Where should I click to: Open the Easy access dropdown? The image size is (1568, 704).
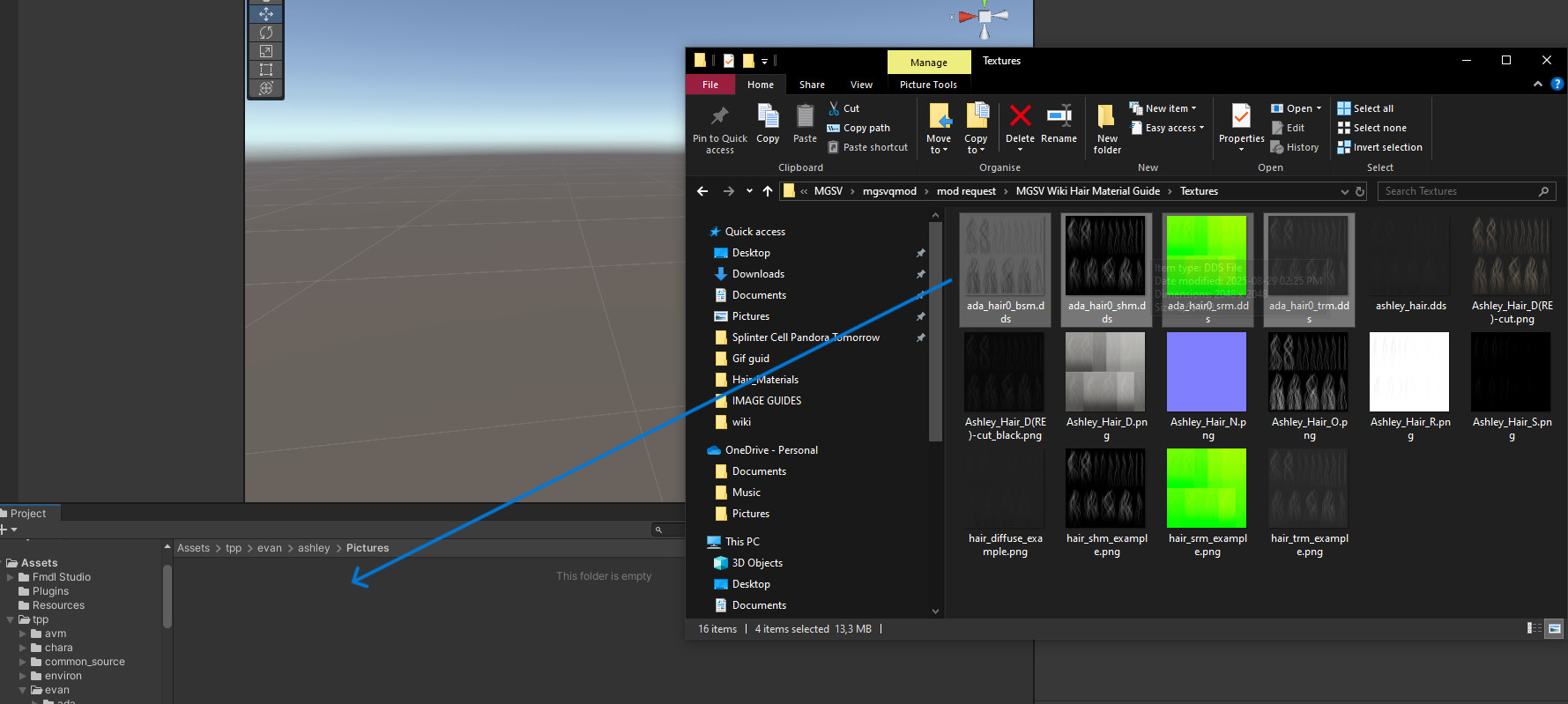1167,128
